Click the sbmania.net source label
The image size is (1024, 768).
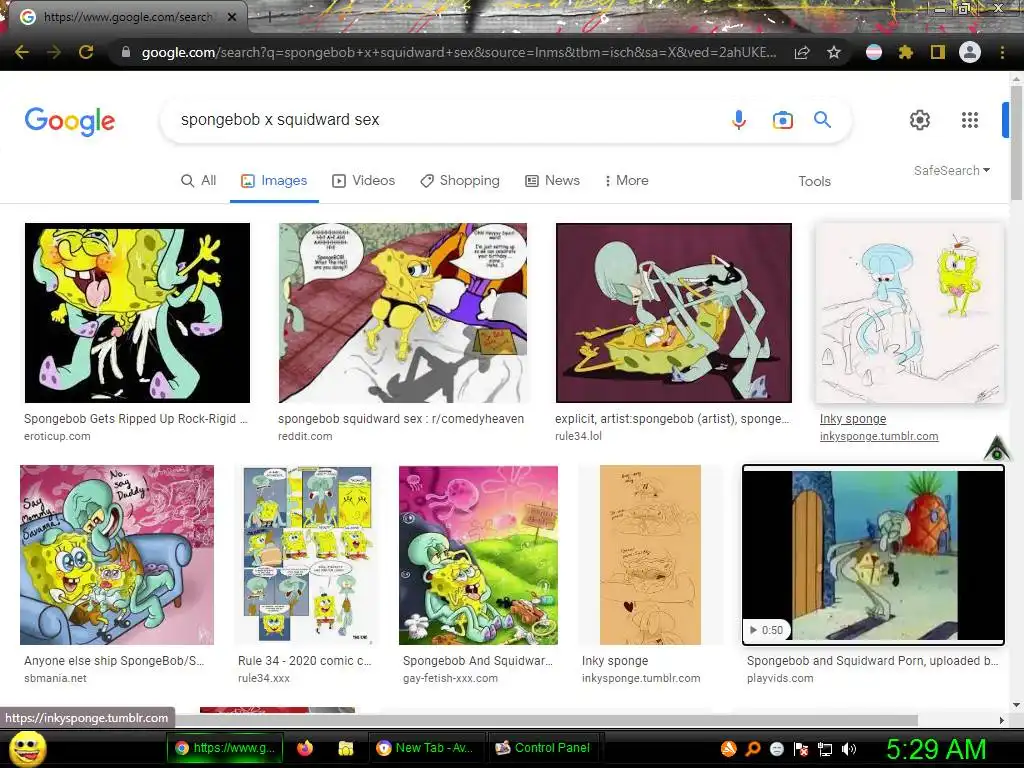(56, 678)
